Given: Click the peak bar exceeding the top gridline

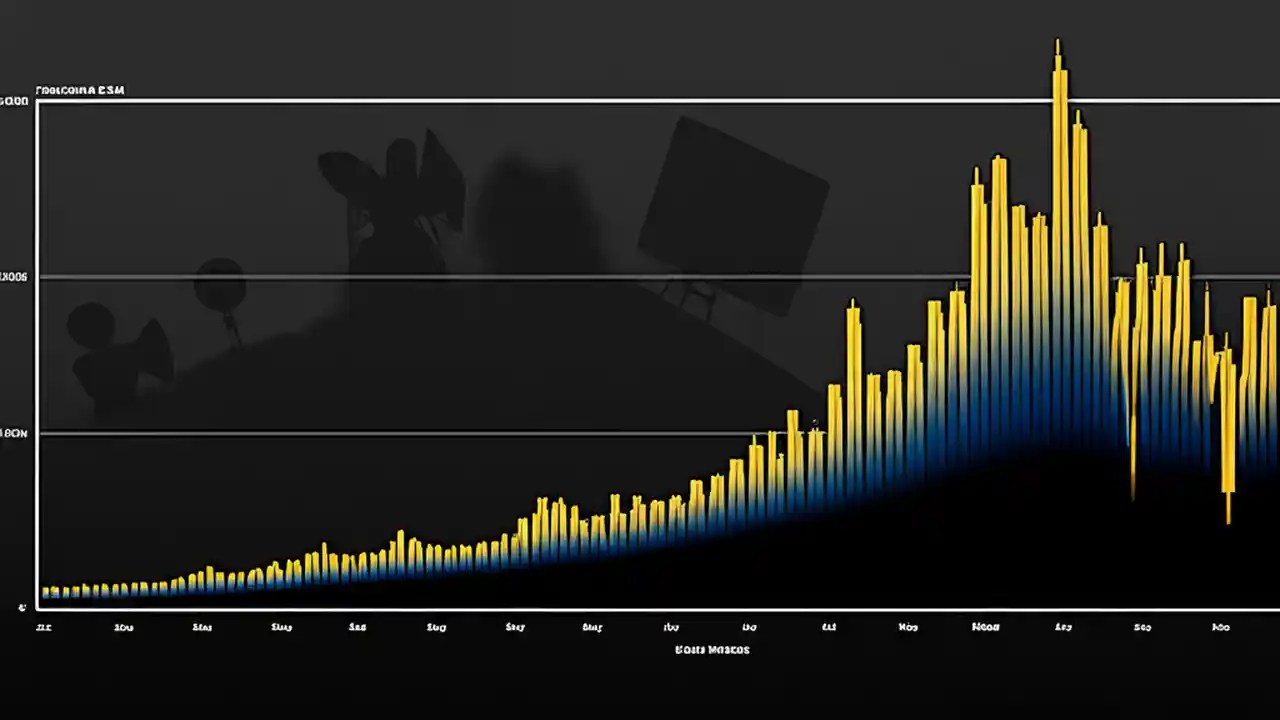Looking at the screenshot, I should (1058, 70).
